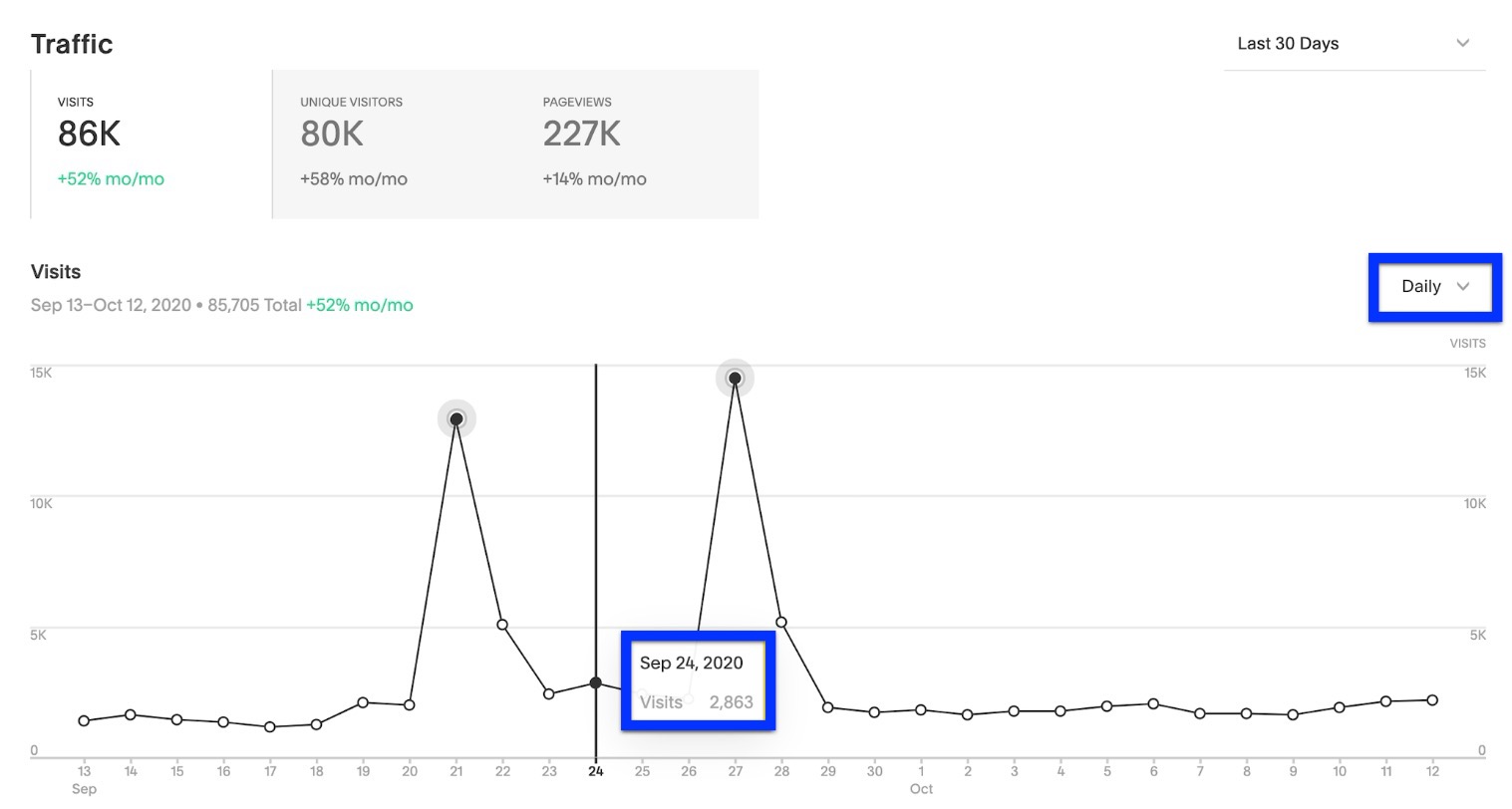Click the Sep 28 data point

(x=781, y=623)
